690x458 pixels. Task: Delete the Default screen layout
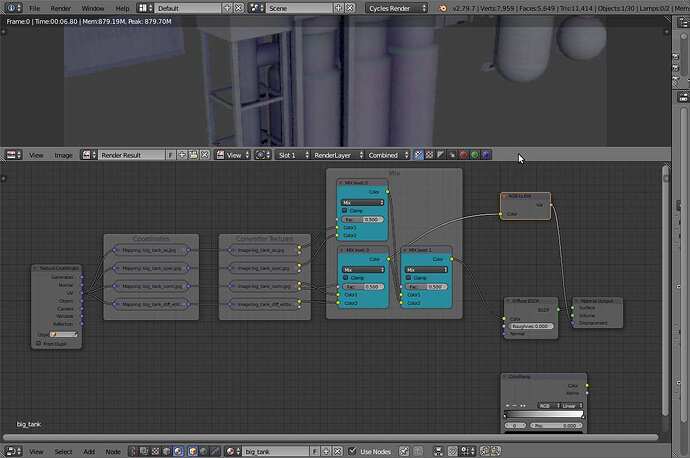click(239, 8)
